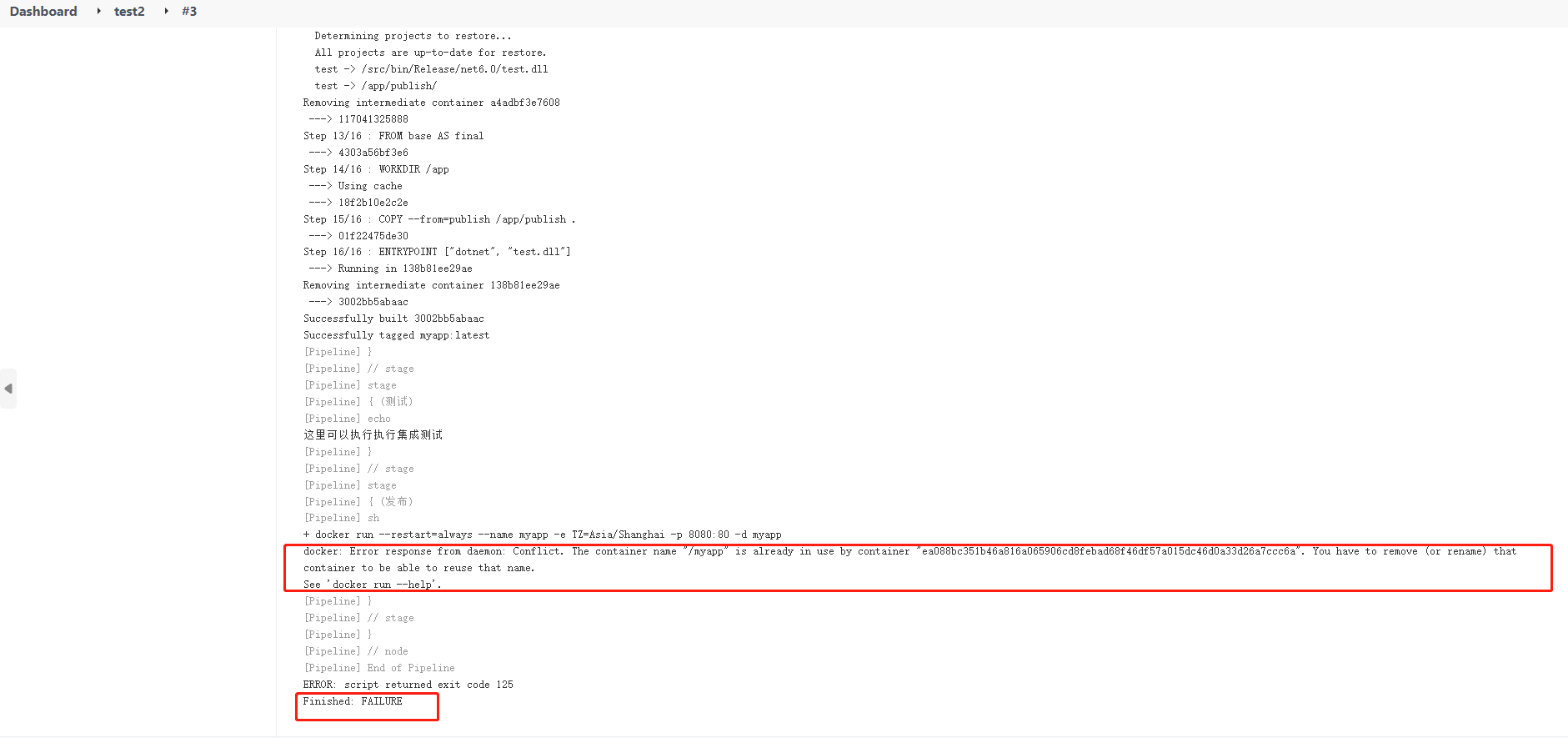This screenshot has height=738, width=1568.
Task: Click the '[Pipeline] { (发布)' stage line
Action: pos(358,502)
